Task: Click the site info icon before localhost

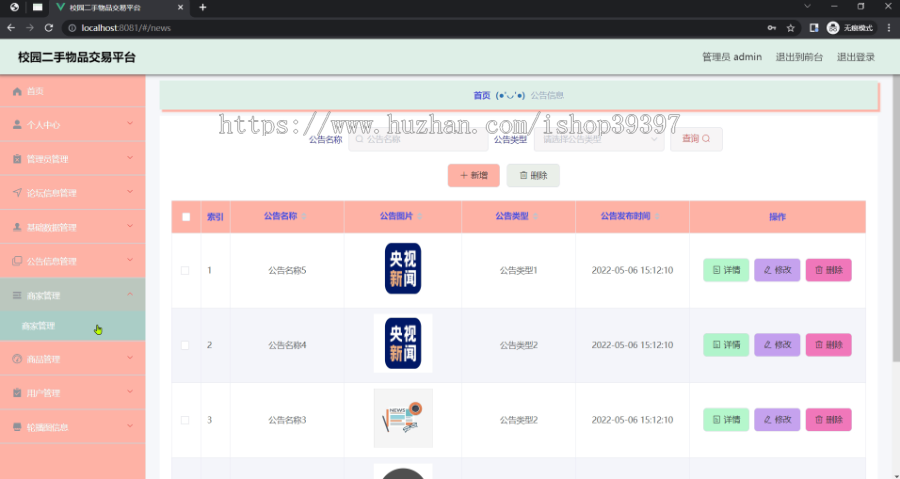Action: (72, 28)
